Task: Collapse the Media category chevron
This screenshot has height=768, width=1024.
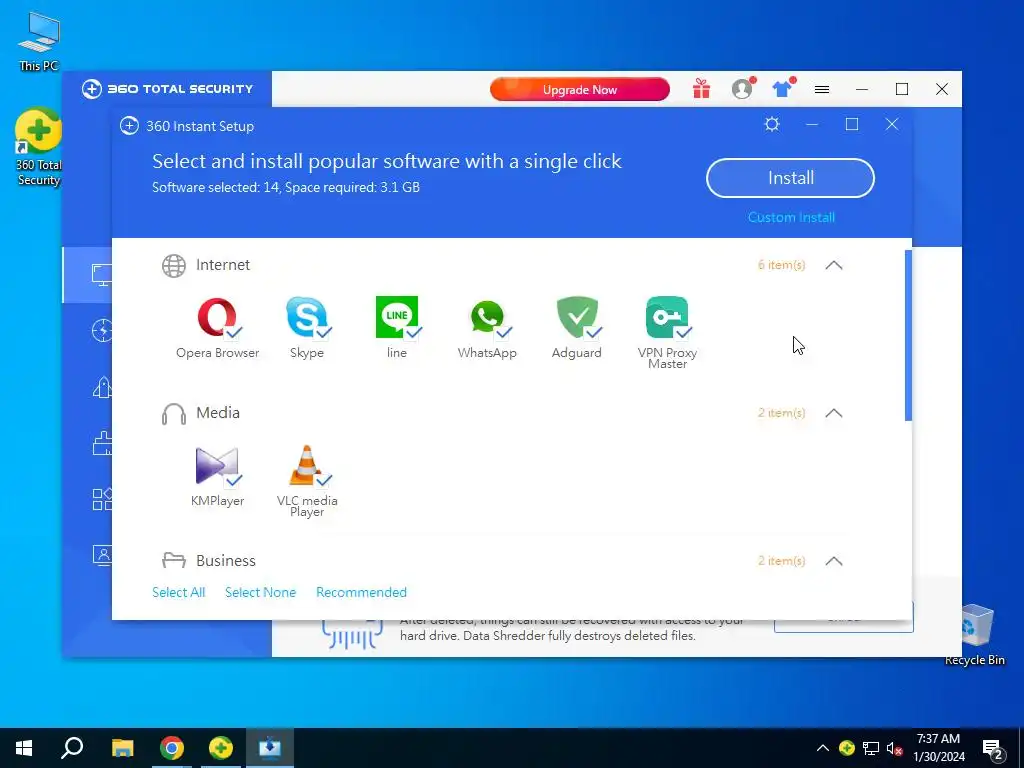Action: point(834,413)
